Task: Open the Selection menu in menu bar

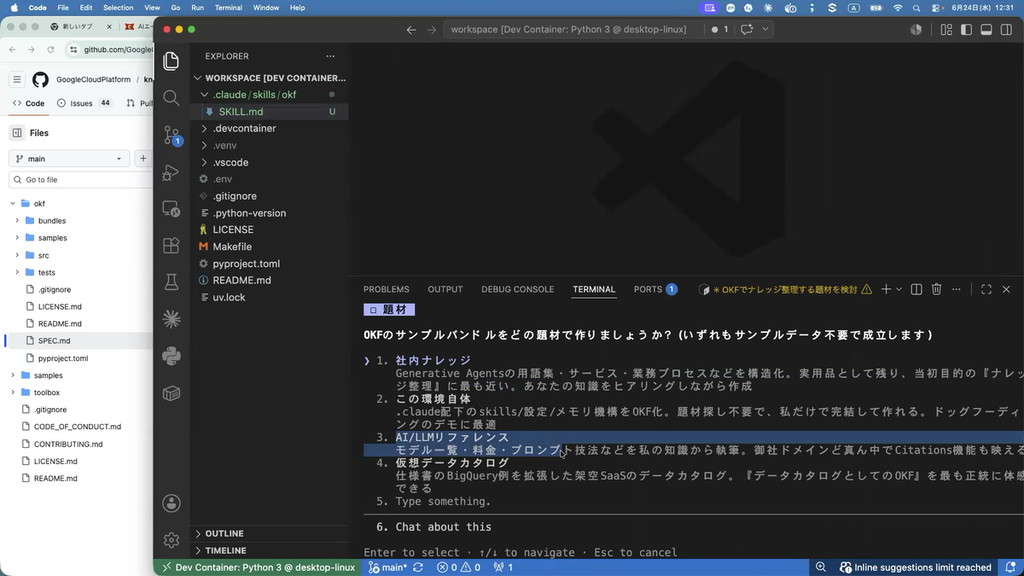Action: tap(118, 8)
